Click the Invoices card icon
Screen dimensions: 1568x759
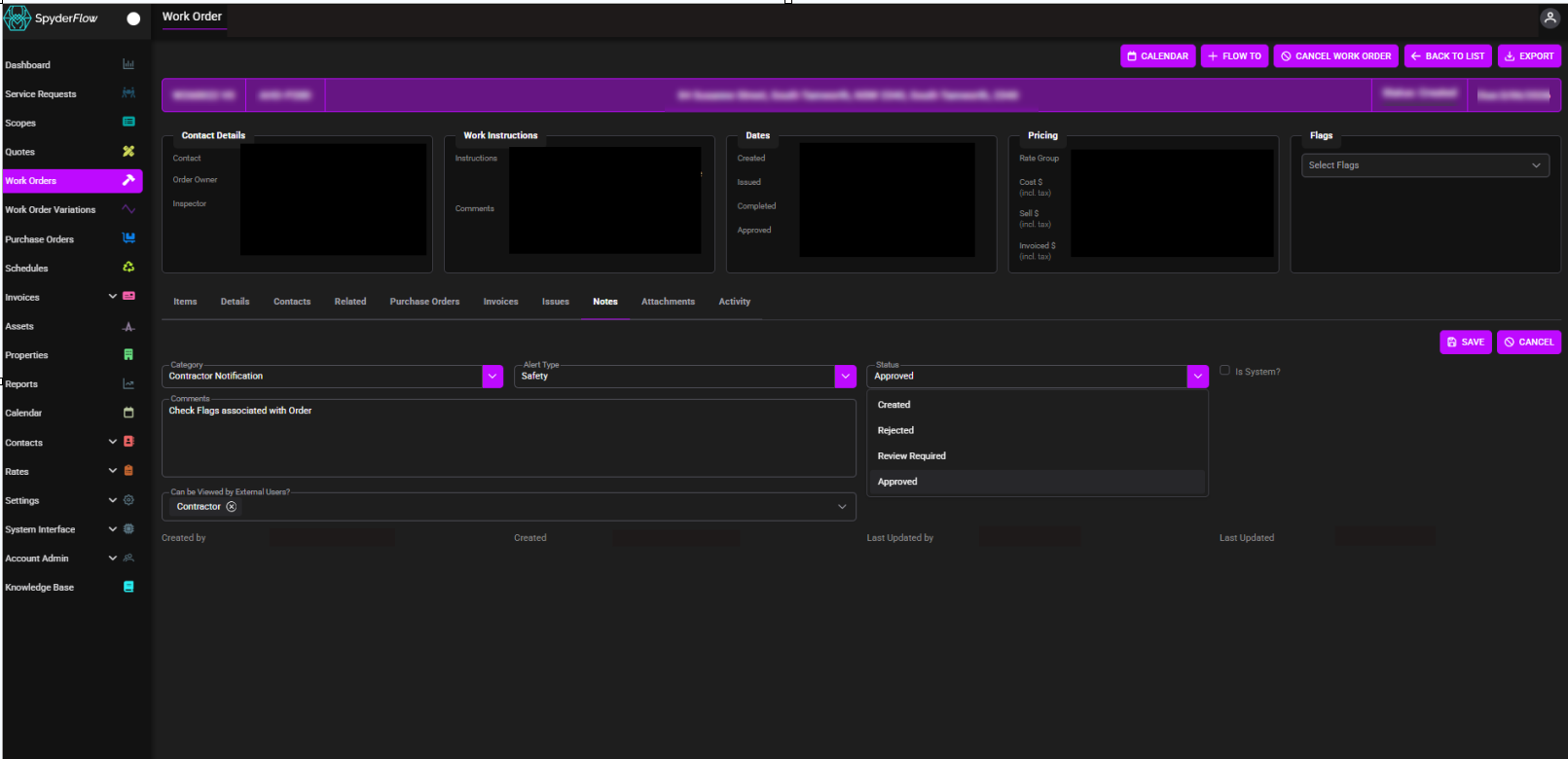click(128, 296)
